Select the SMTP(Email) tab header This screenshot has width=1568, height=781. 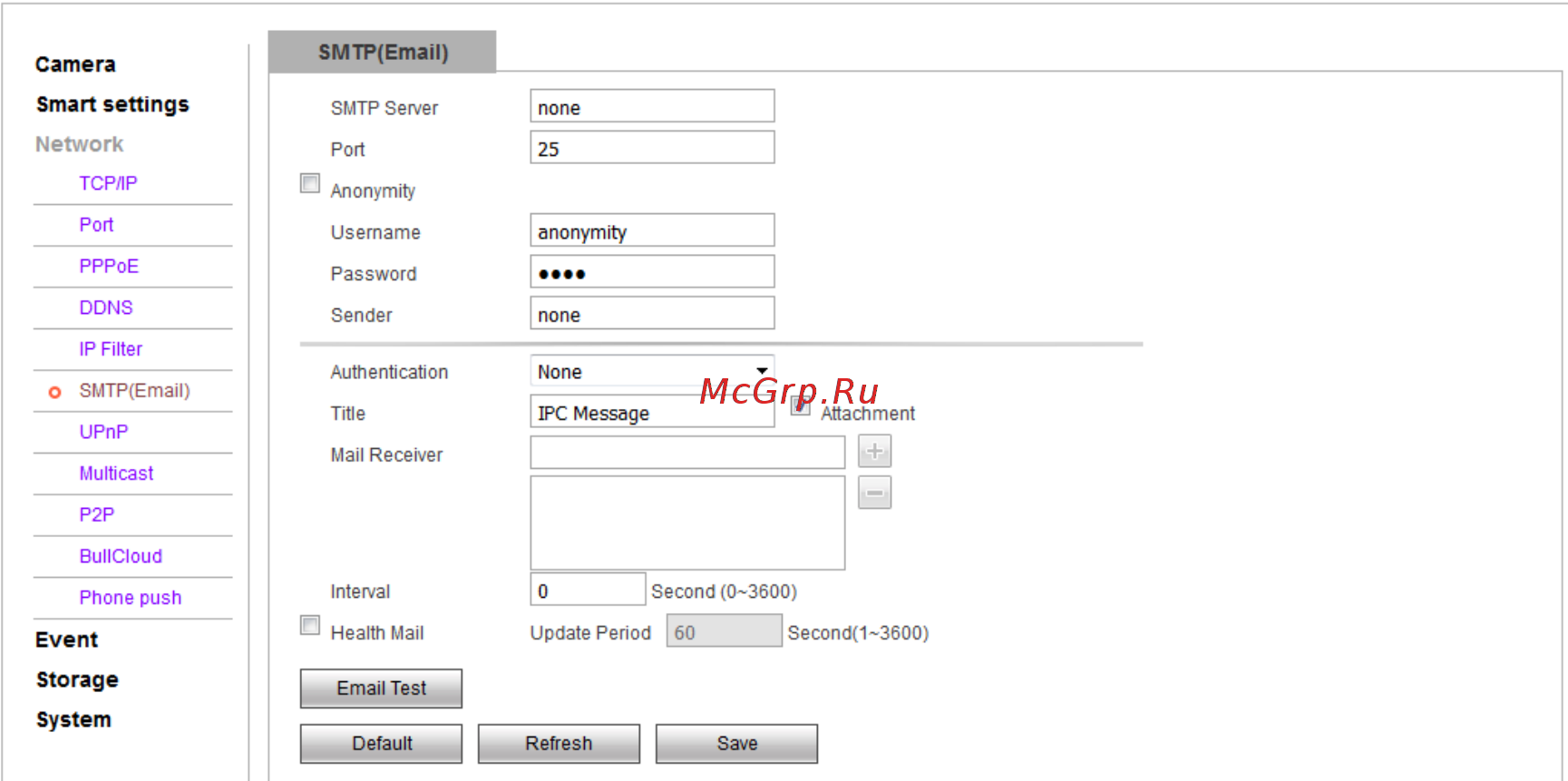pos(382,52)
